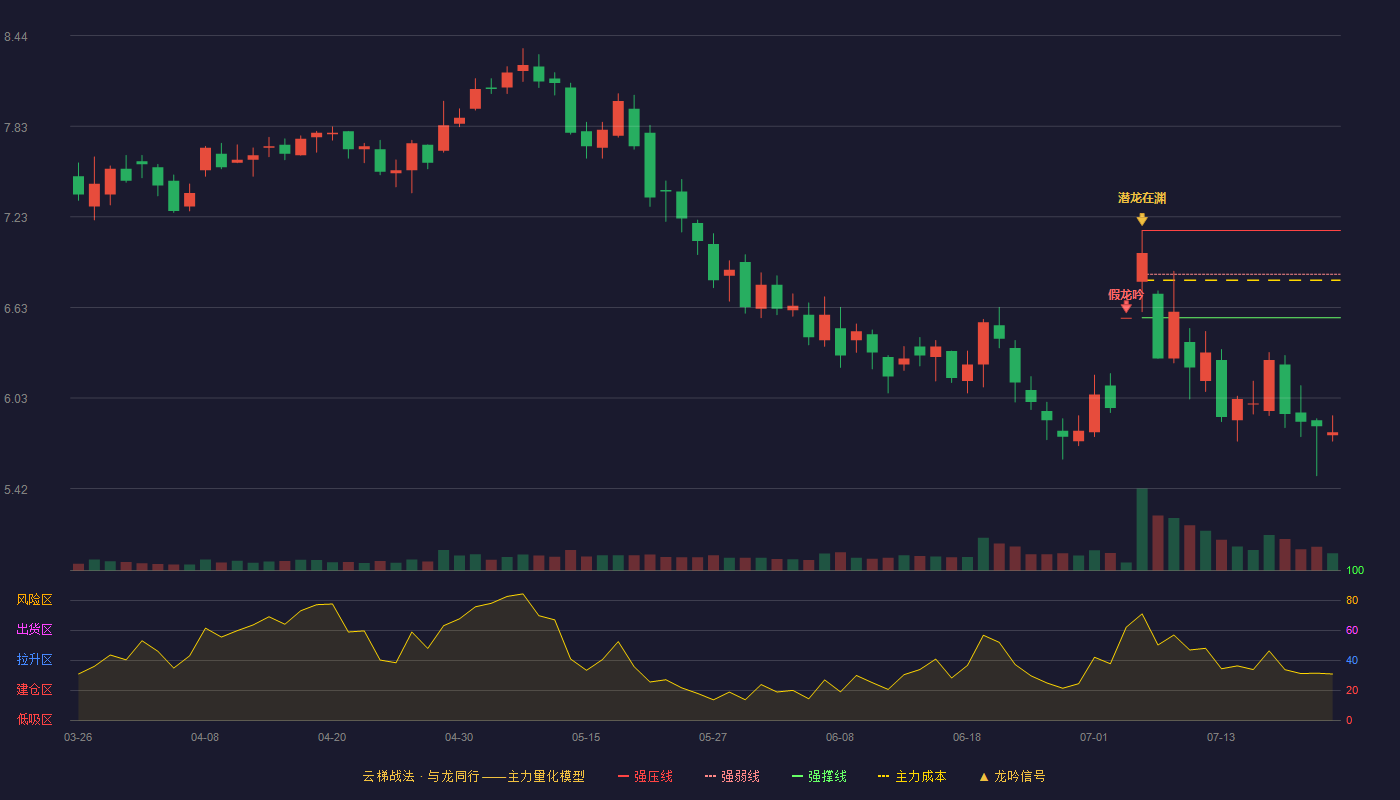
Task: Click the 40 indicator scale label
Action: tap(1352, 660)
